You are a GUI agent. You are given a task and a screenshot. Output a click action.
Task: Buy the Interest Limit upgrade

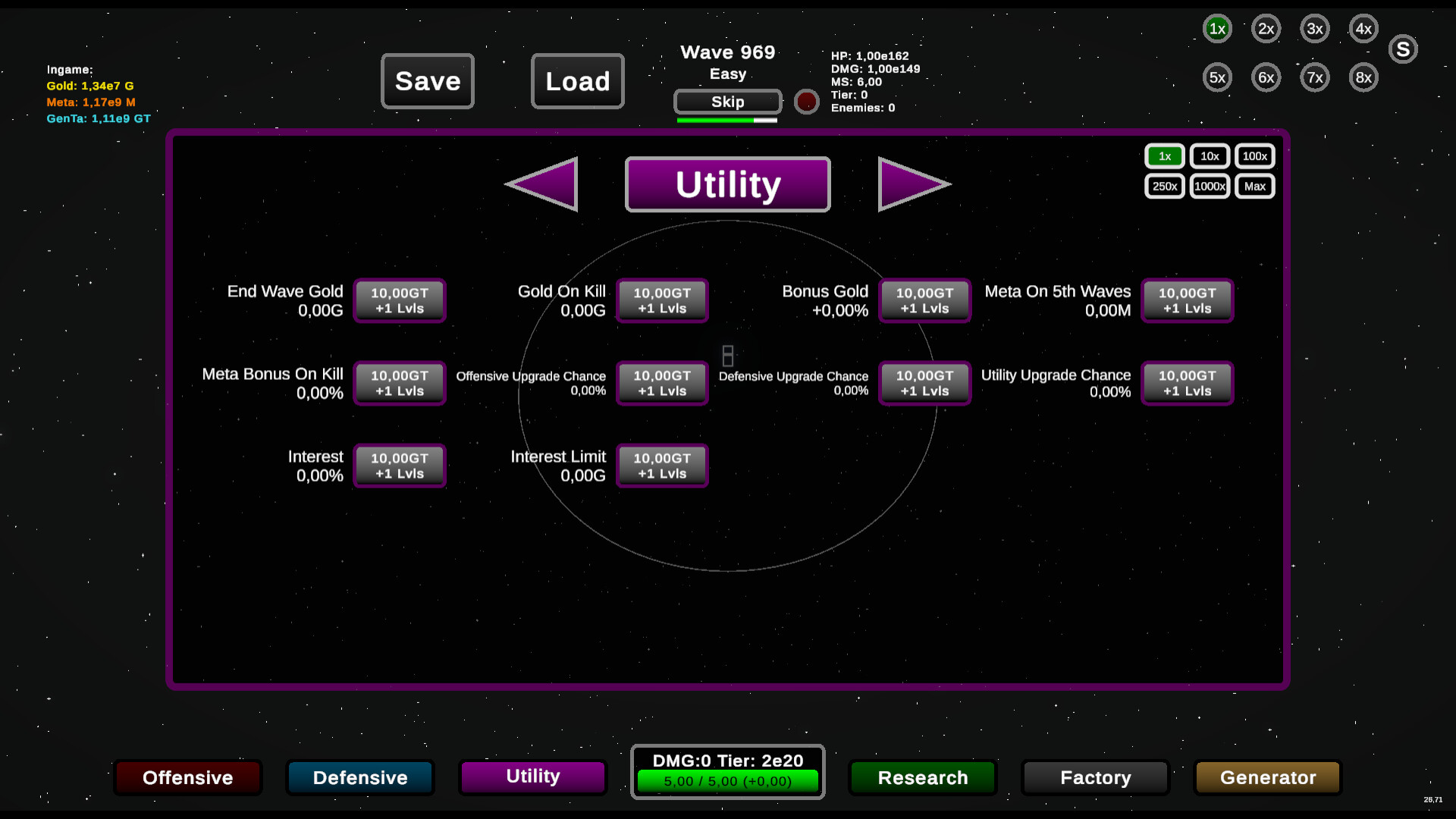pyautogui.click(x=662, y=466)
